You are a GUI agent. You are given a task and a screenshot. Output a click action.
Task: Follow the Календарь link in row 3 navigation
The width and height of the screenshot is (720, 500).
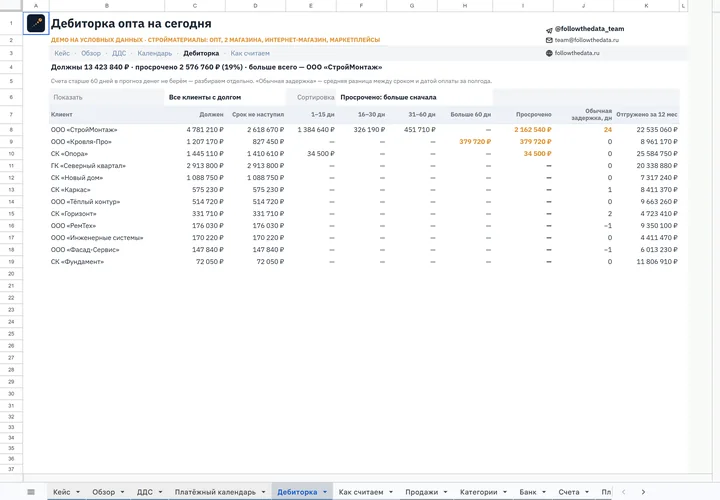tap(155, 53)
